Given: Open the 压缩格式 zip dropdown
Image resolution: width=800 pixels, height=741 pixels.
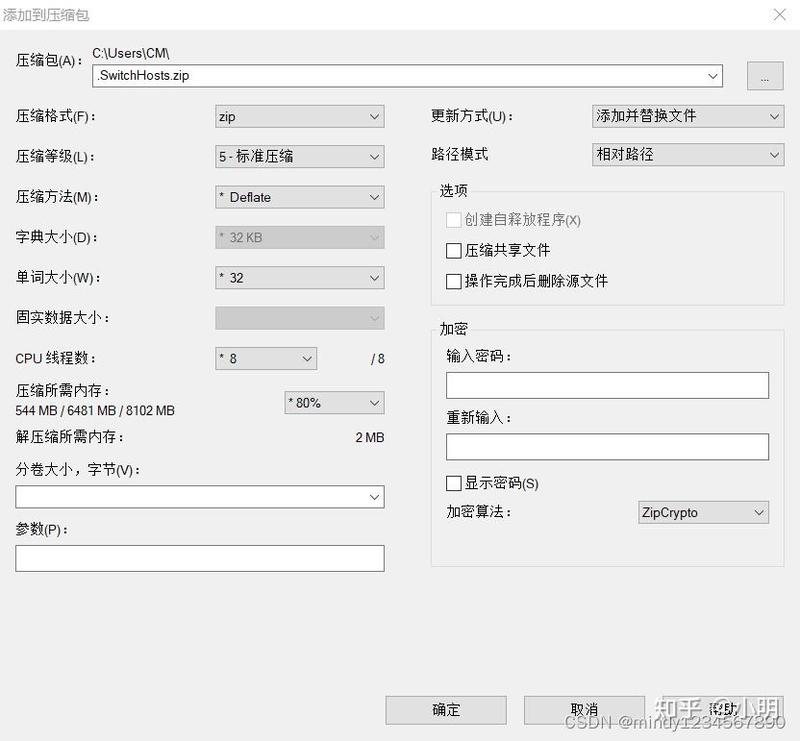Looking at the screenshot, I should point(299,116).
